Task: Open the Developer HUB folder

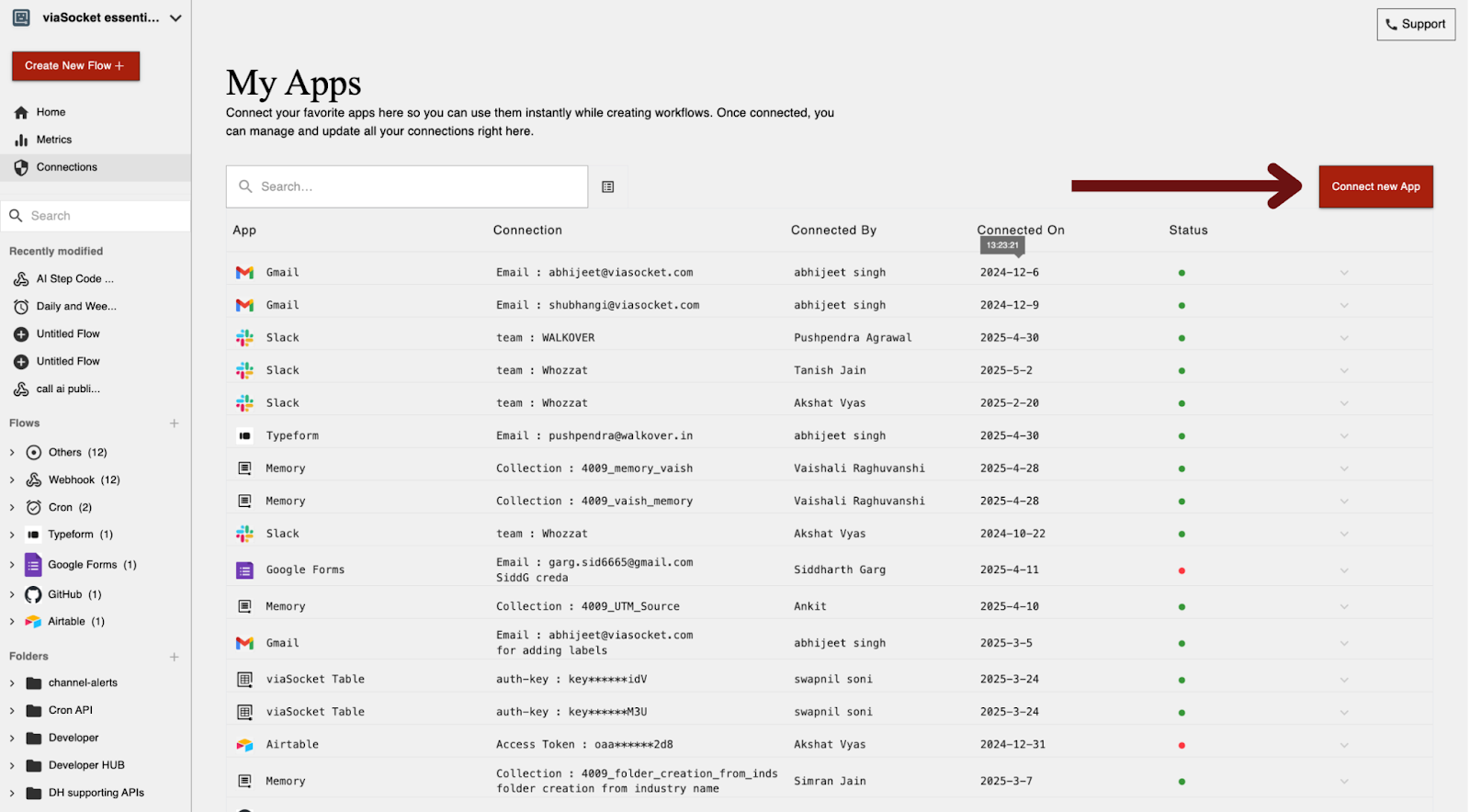Action: [86, 766]
